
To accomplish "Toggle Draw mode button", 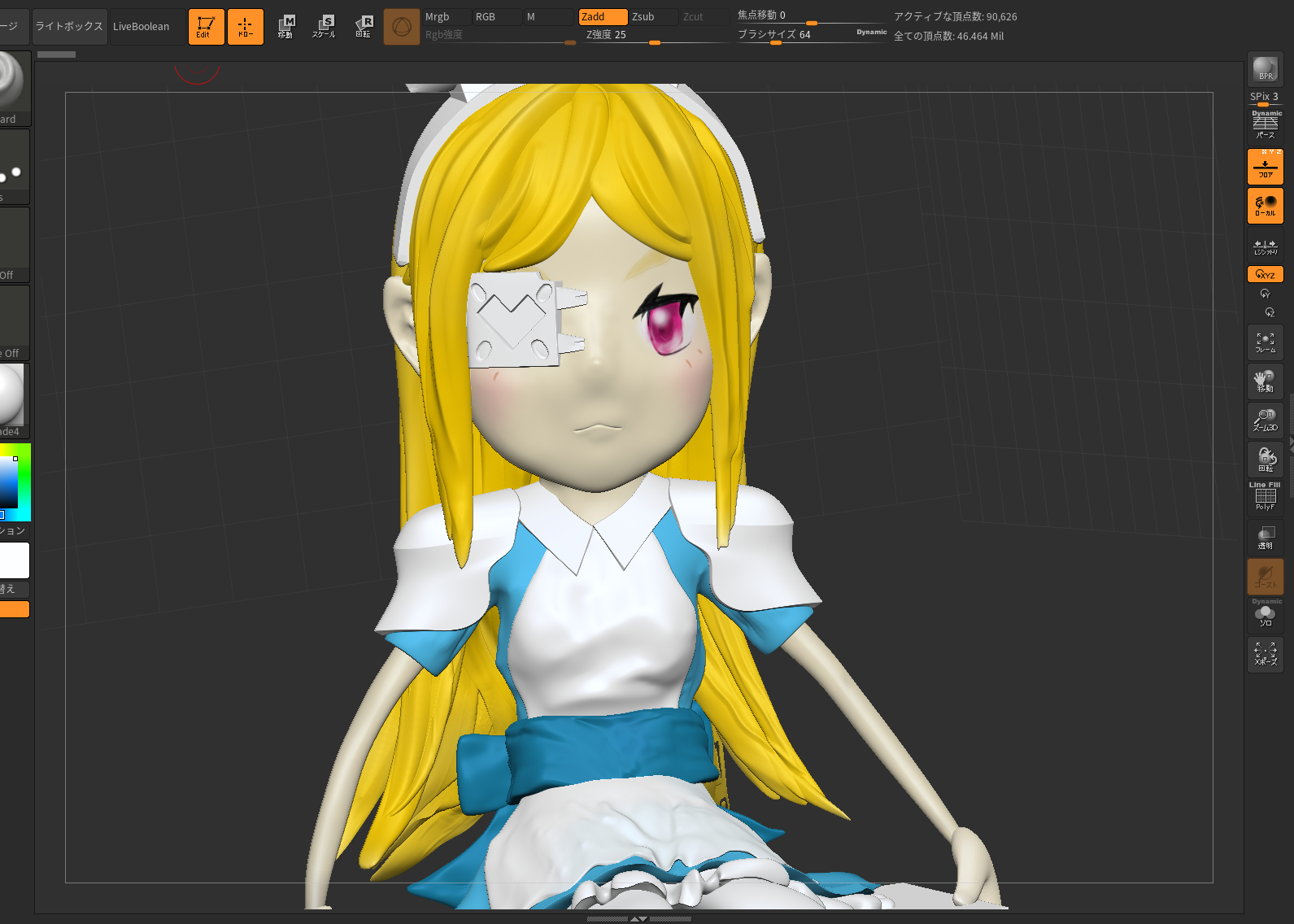I will (x=246, y=27).
